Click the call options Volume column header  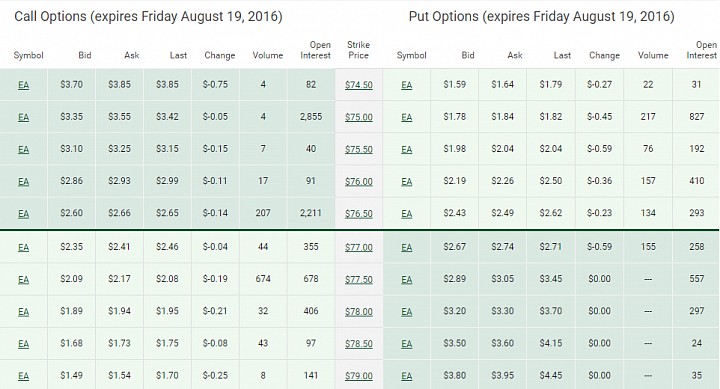click(x=268, y=55)
